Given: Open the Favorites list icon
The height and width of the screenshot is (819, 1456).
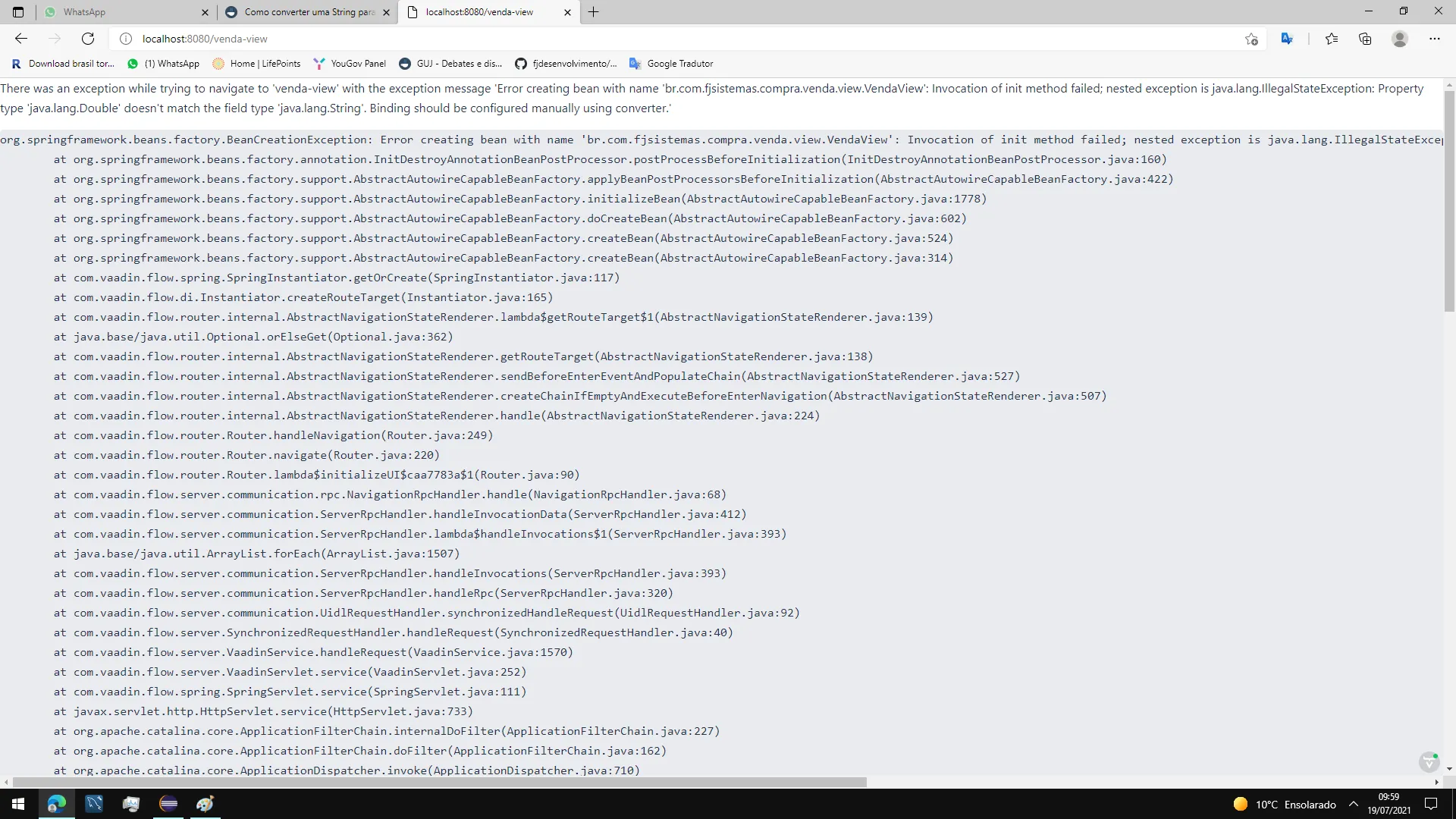Looking at the screenshot, I should tap(1331, 39).
